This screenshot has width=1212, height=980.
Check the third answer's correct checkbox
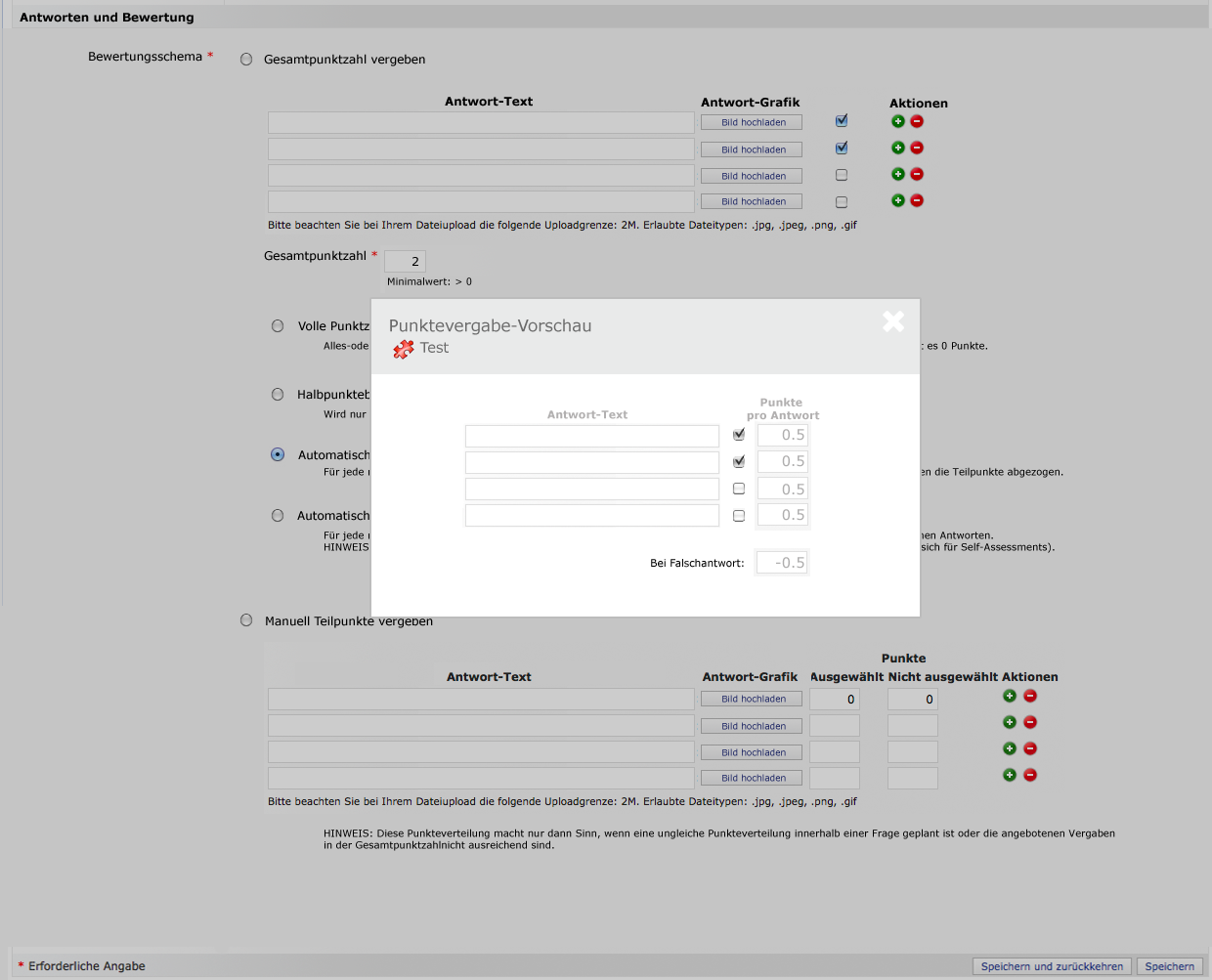(x=842, y=175)
